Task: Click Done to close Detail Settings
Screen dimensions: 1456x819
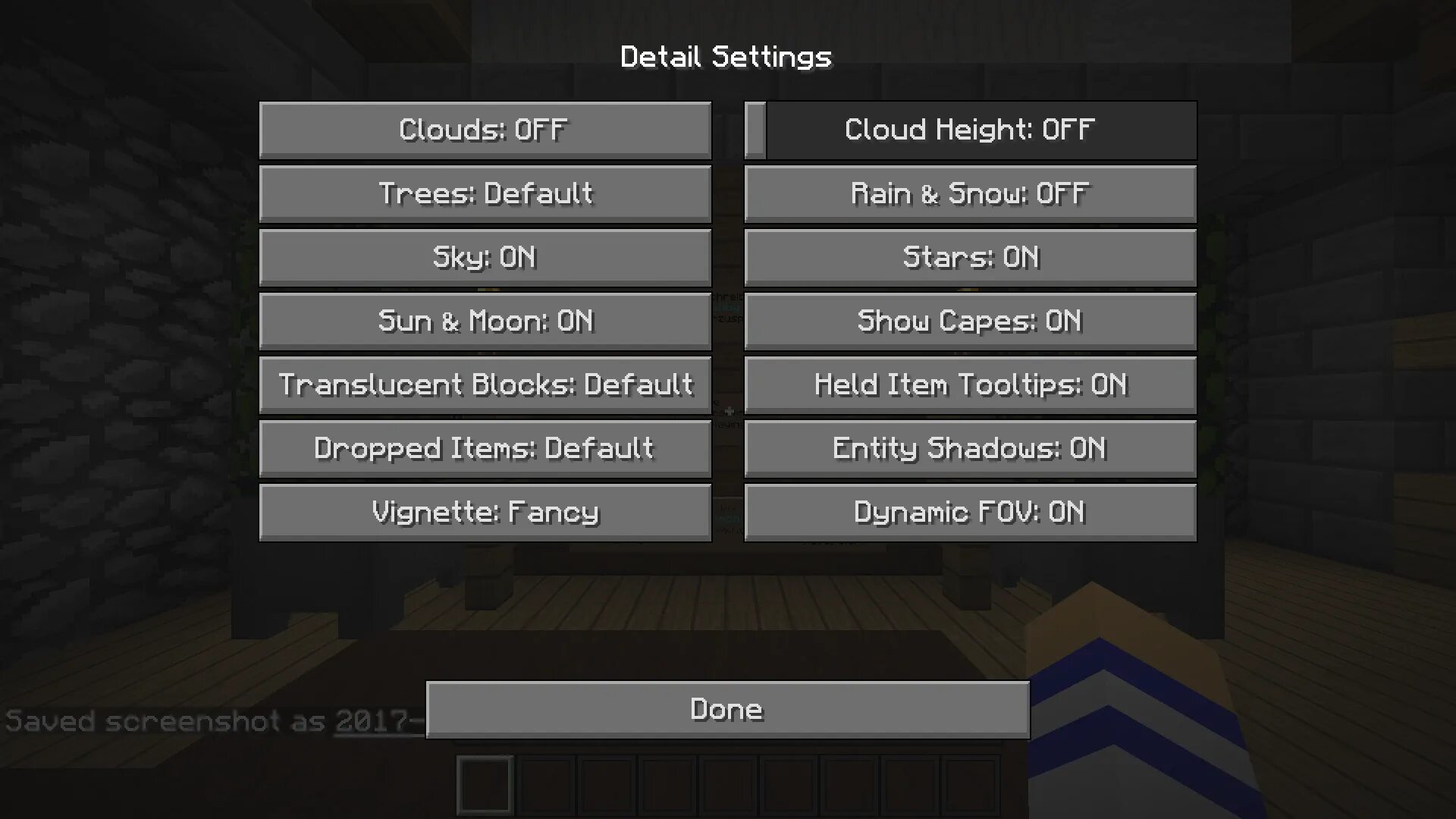Action: 727,709
